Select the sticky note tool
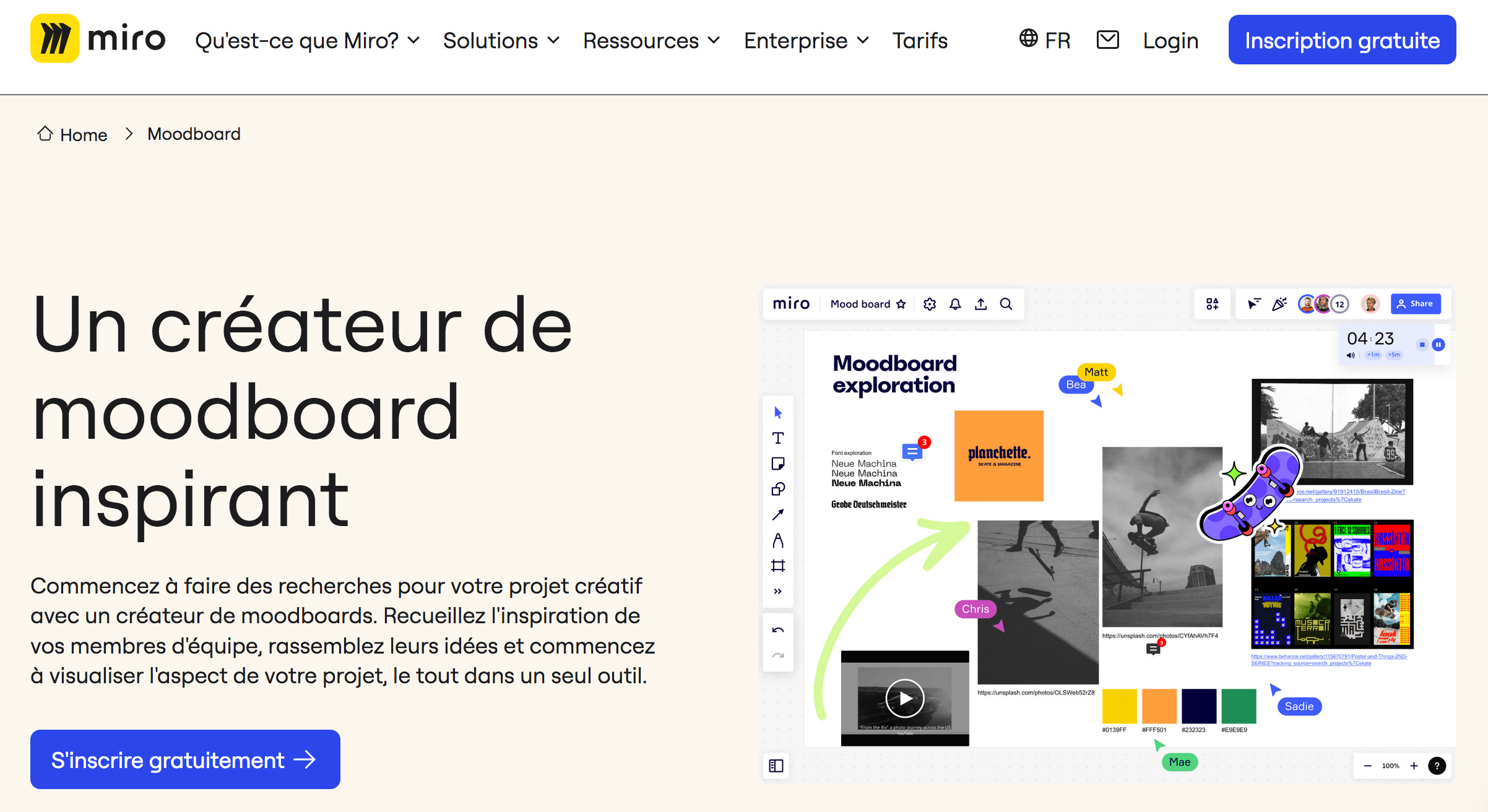Viewport: 1488px width, 812px height. (778, 464)
